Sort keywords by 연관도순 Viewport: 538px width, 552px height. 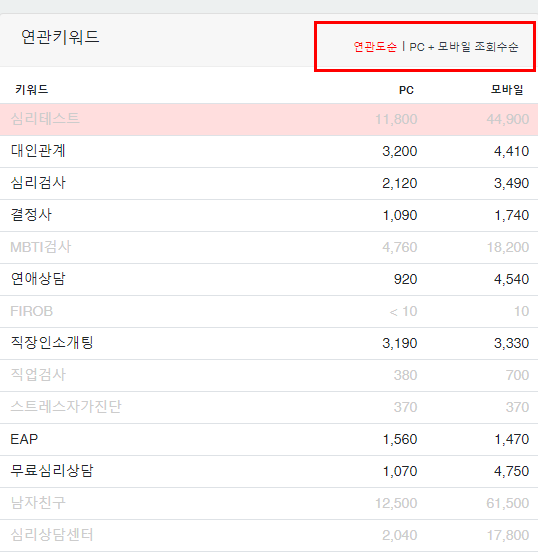375,46
